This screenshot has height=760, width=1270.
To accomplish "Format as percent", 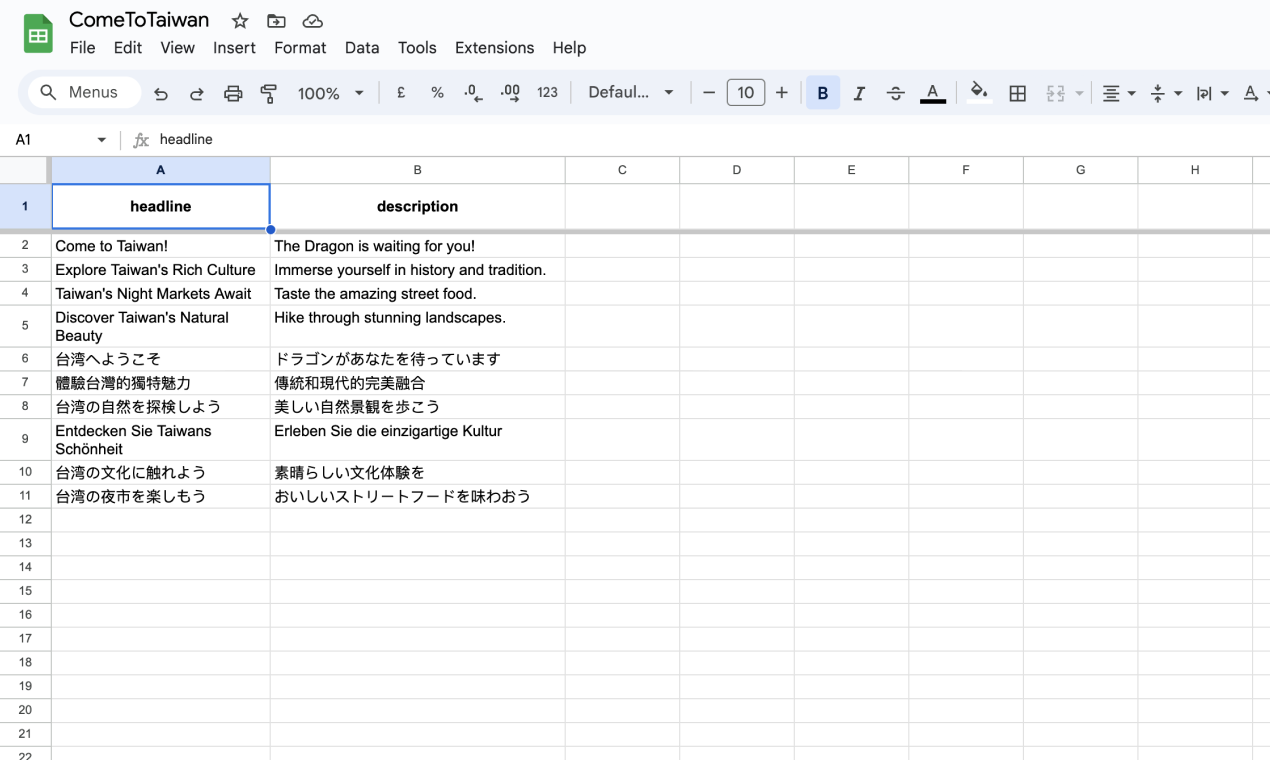I will coord(437,92).
